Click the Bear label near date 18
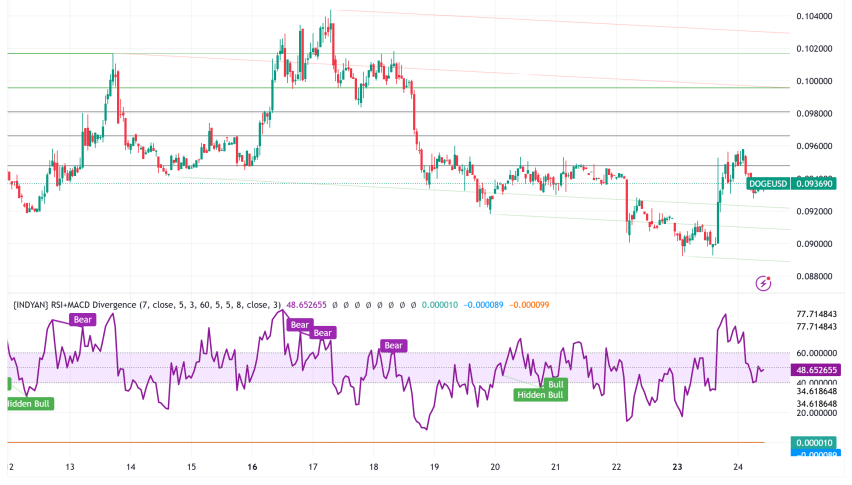 point(393,345)
